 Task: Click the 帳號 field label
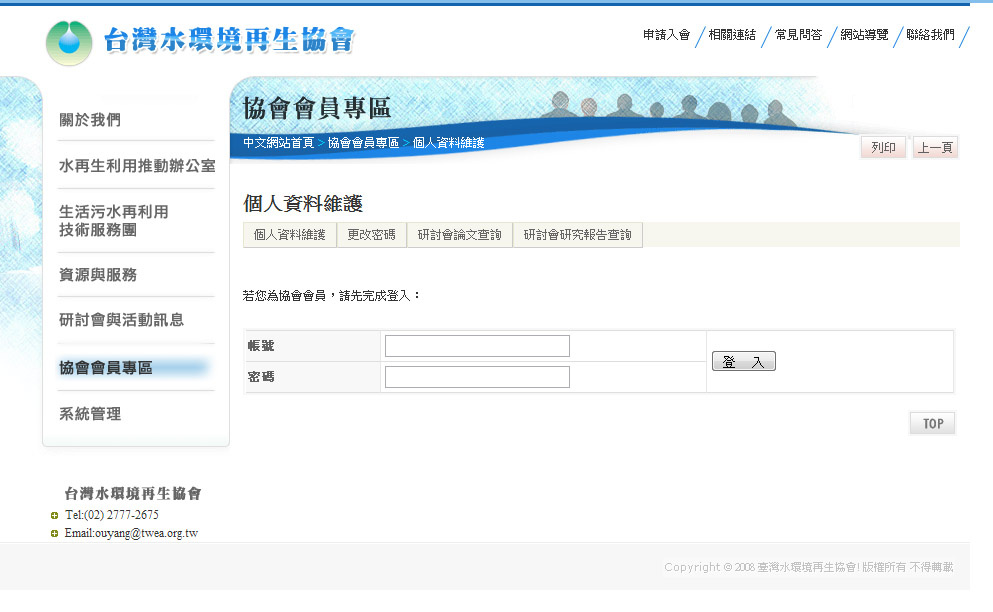[x=261, y=346]
